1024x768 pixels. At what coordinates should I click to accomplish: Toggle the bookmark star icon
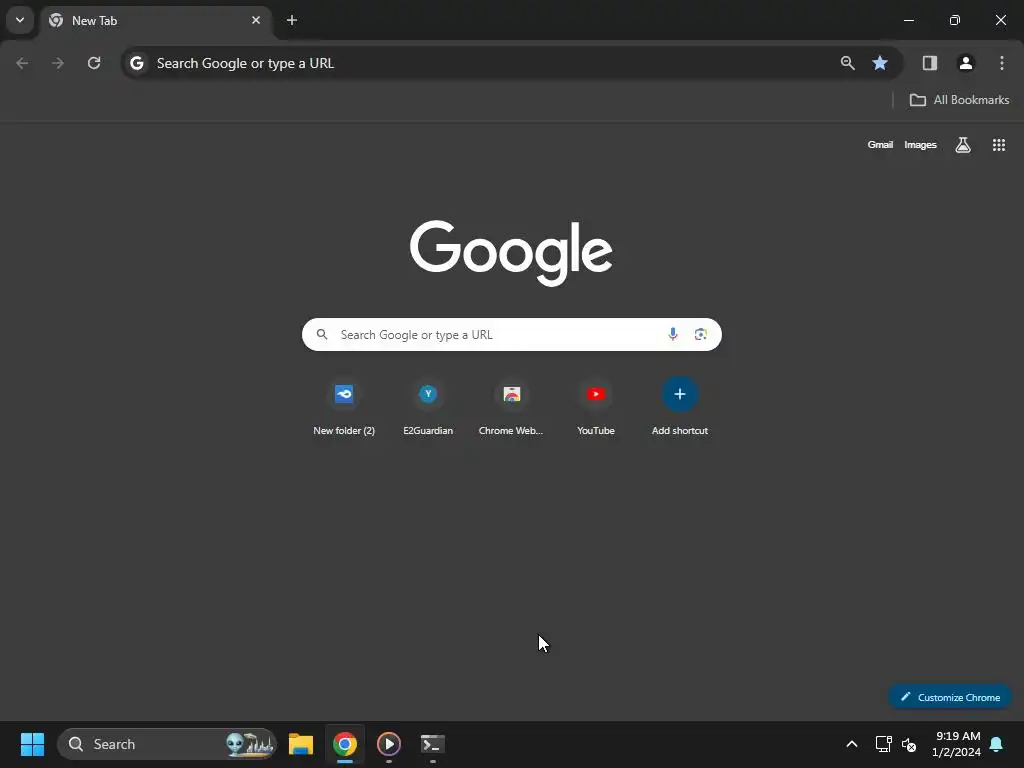point(880,63)
